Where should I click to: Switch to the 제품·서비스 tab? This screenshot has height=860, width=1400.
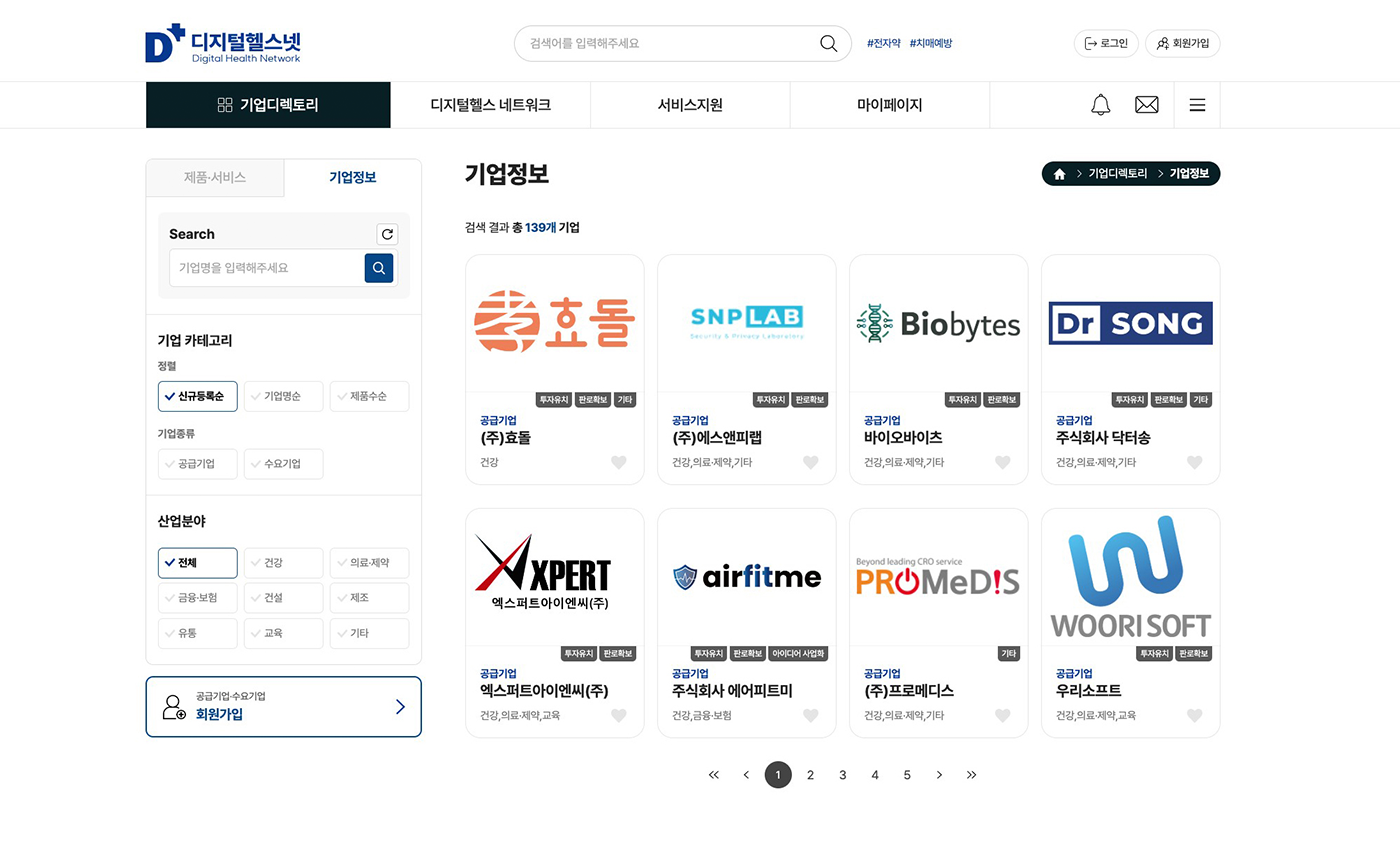click(x=215, y=178)
